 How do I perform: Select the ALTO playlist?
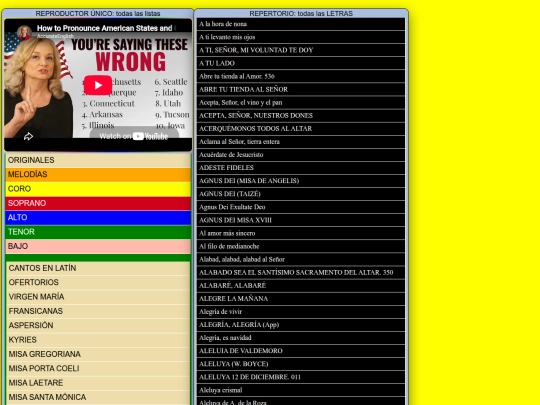coord(98,217)
